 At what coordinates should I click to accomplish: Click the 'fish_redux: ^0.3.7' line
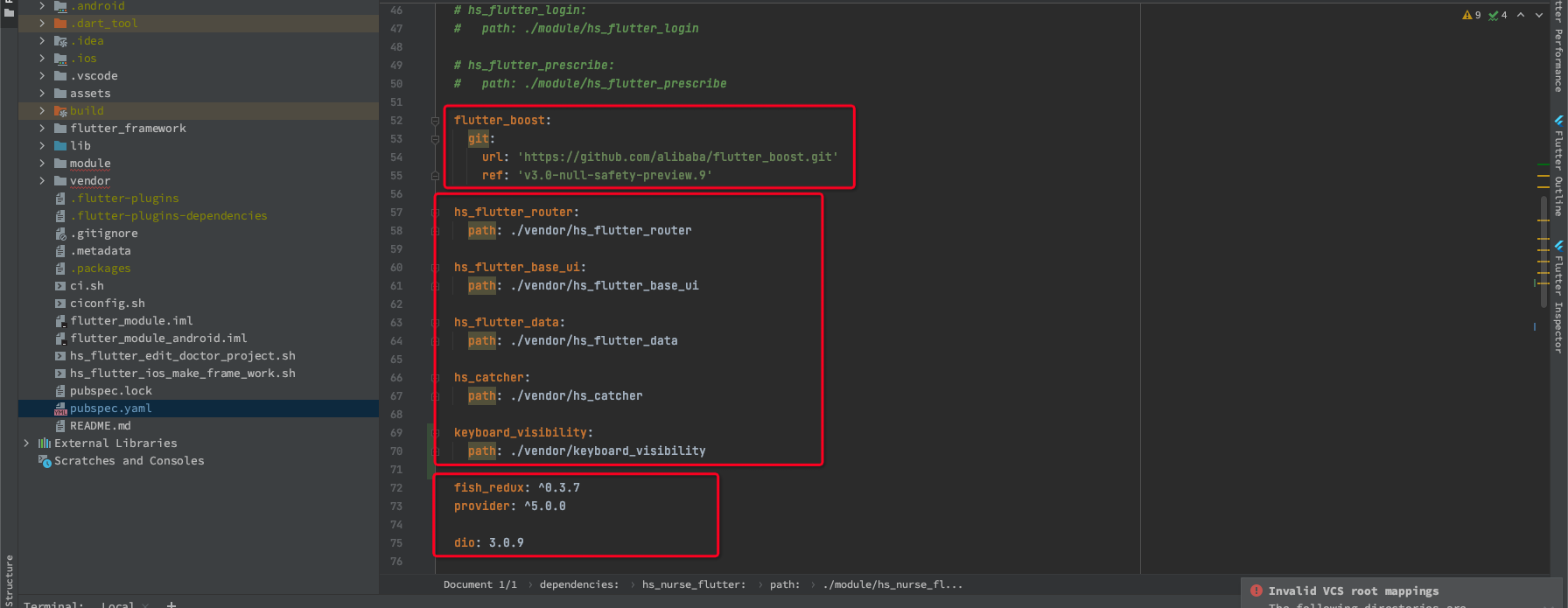[x=517, y=488]
